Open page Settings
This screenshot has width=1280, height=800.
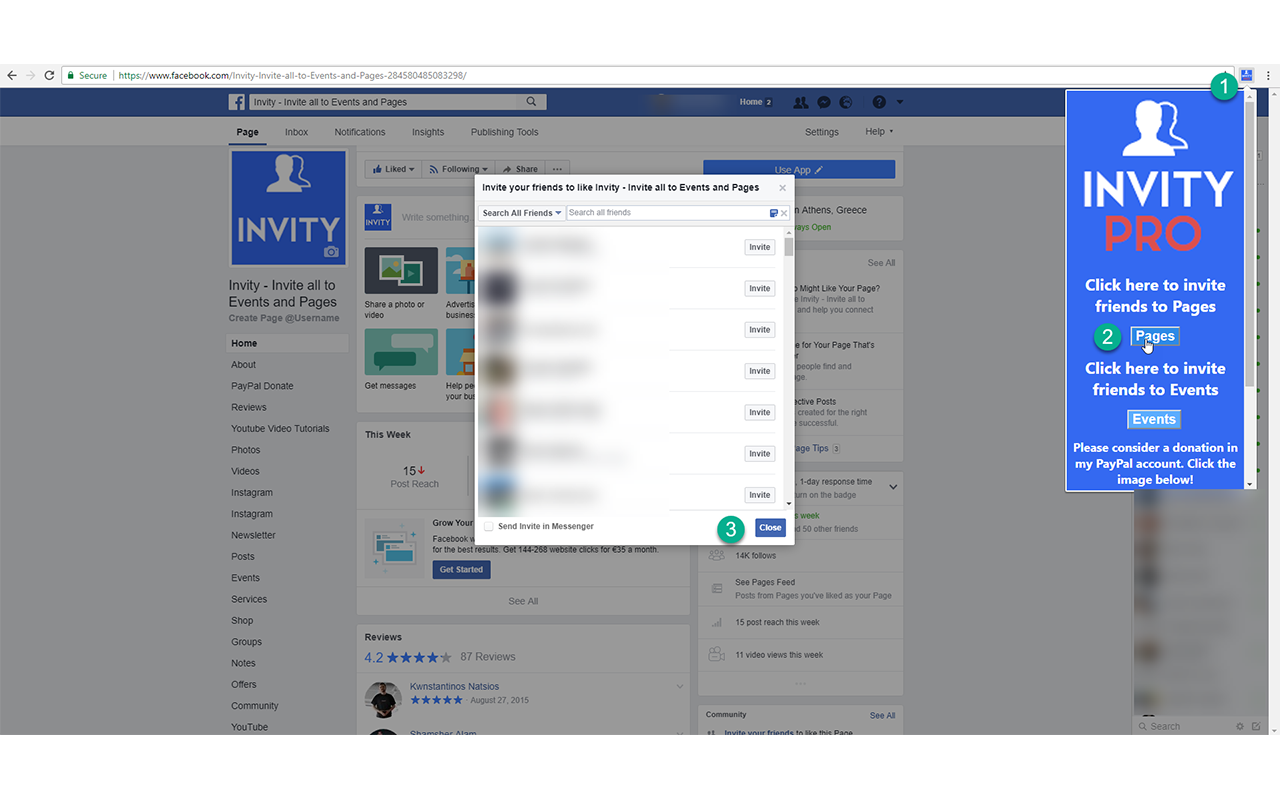pos(822,132)
